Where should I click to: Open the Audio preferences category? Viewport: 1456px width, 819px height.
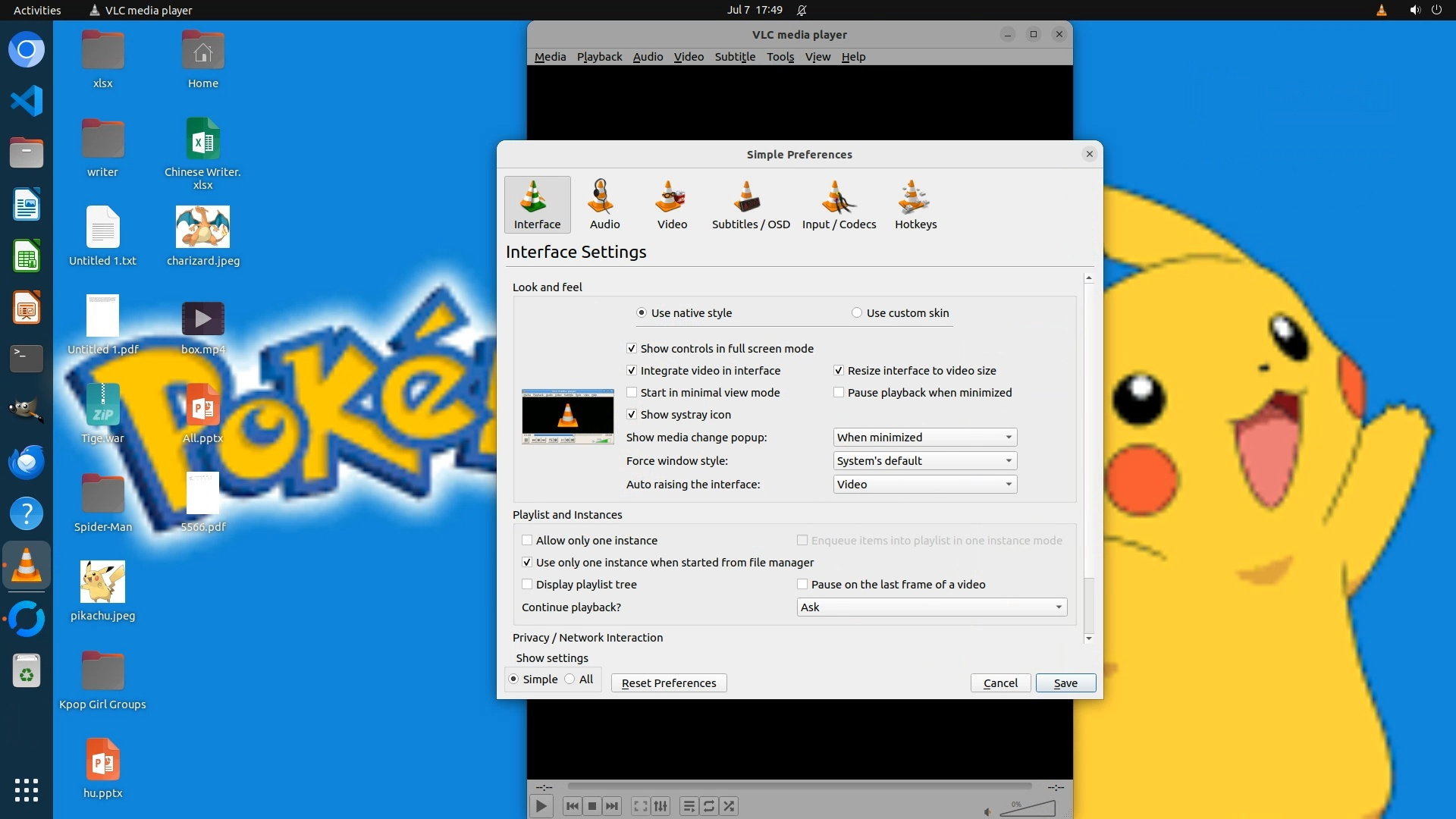604,205
